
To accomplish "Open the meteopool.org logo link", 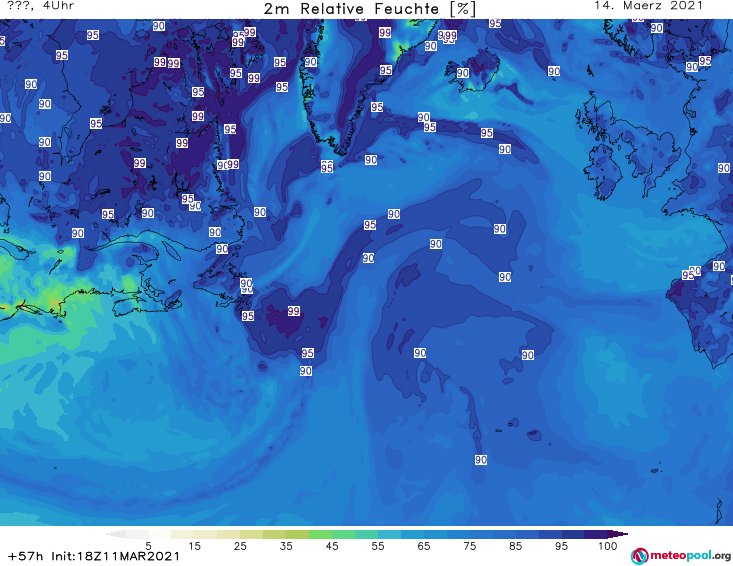I will (681, 556).
